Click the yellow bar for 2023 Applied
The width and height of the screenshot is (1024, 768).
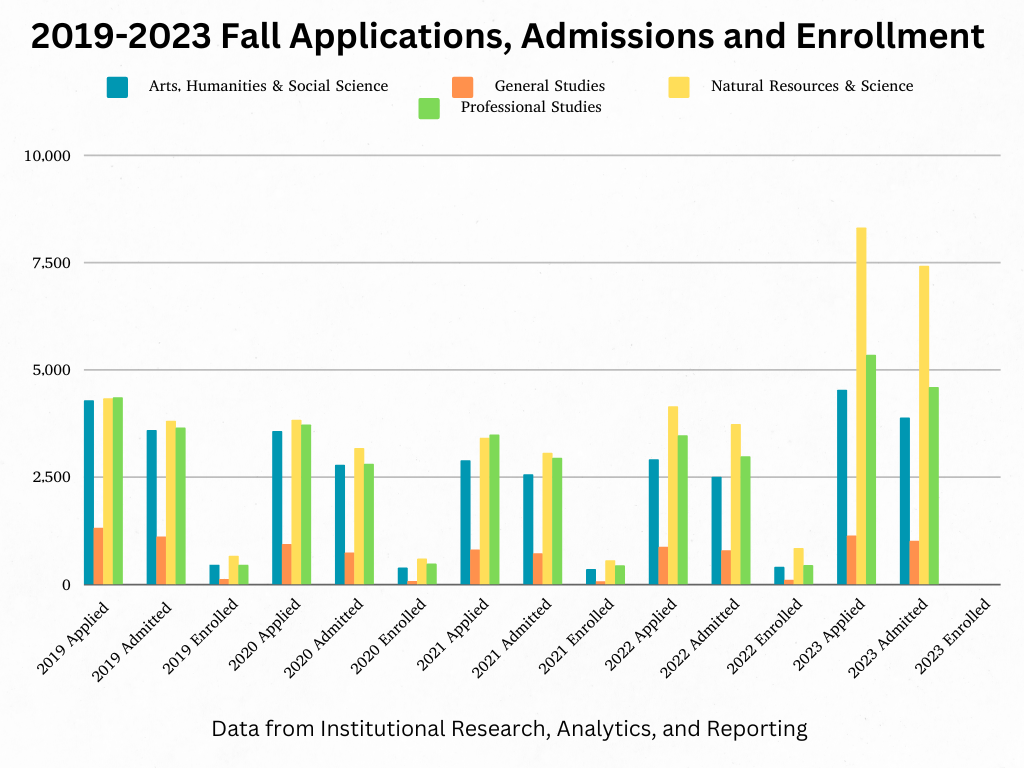pos(861,405)
